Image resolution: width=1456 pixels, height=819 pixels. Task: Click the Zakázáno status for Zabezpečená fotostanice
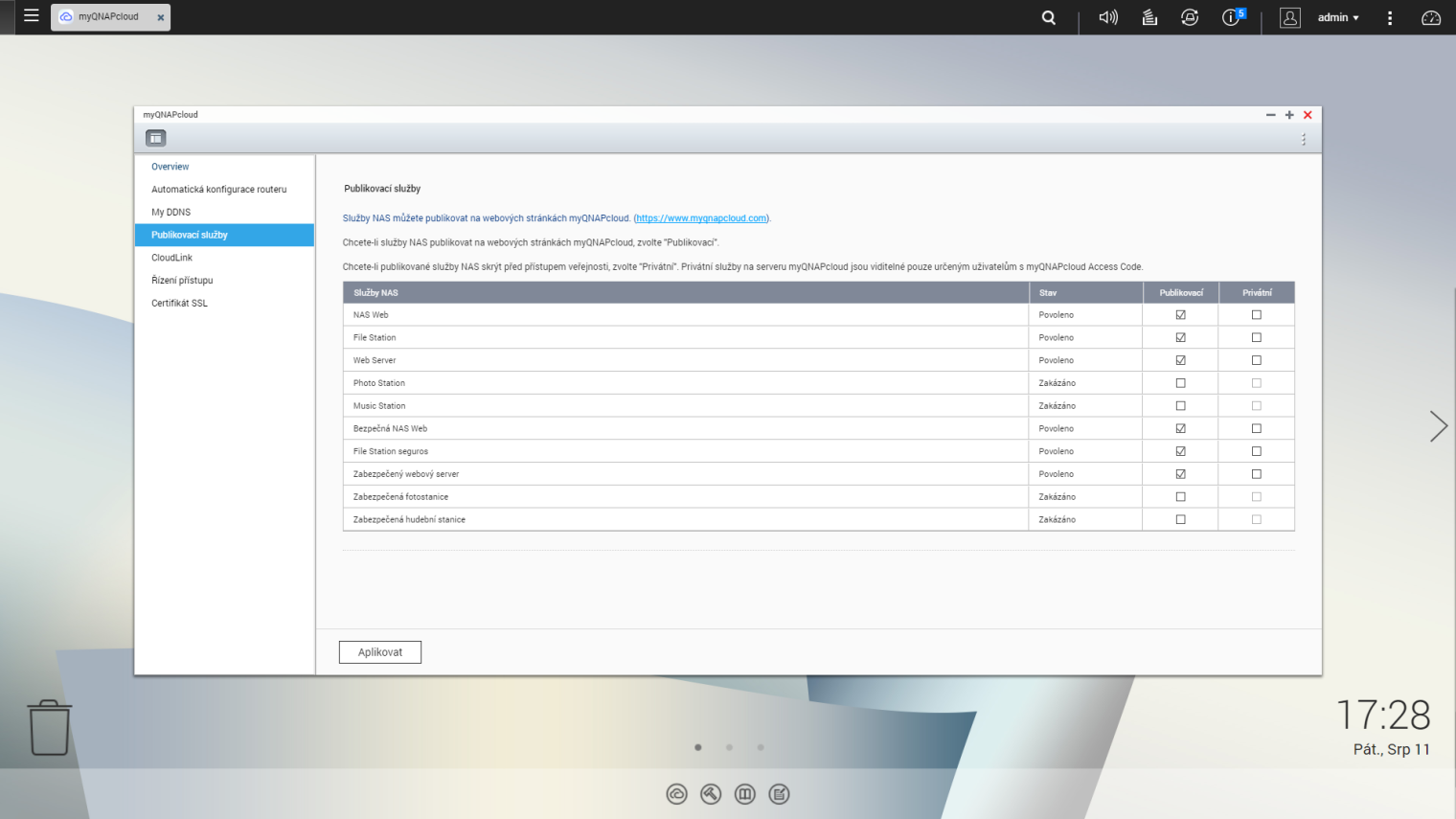click(1058, 497)
